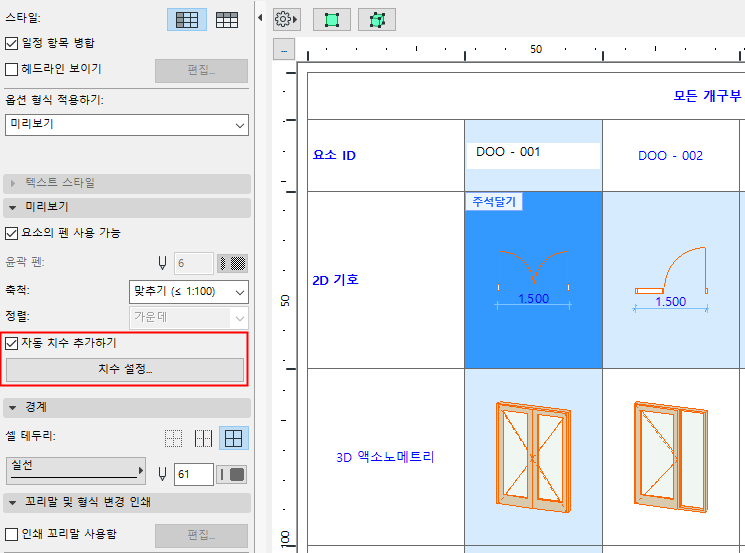Select no cell border option

coord(173,438)
